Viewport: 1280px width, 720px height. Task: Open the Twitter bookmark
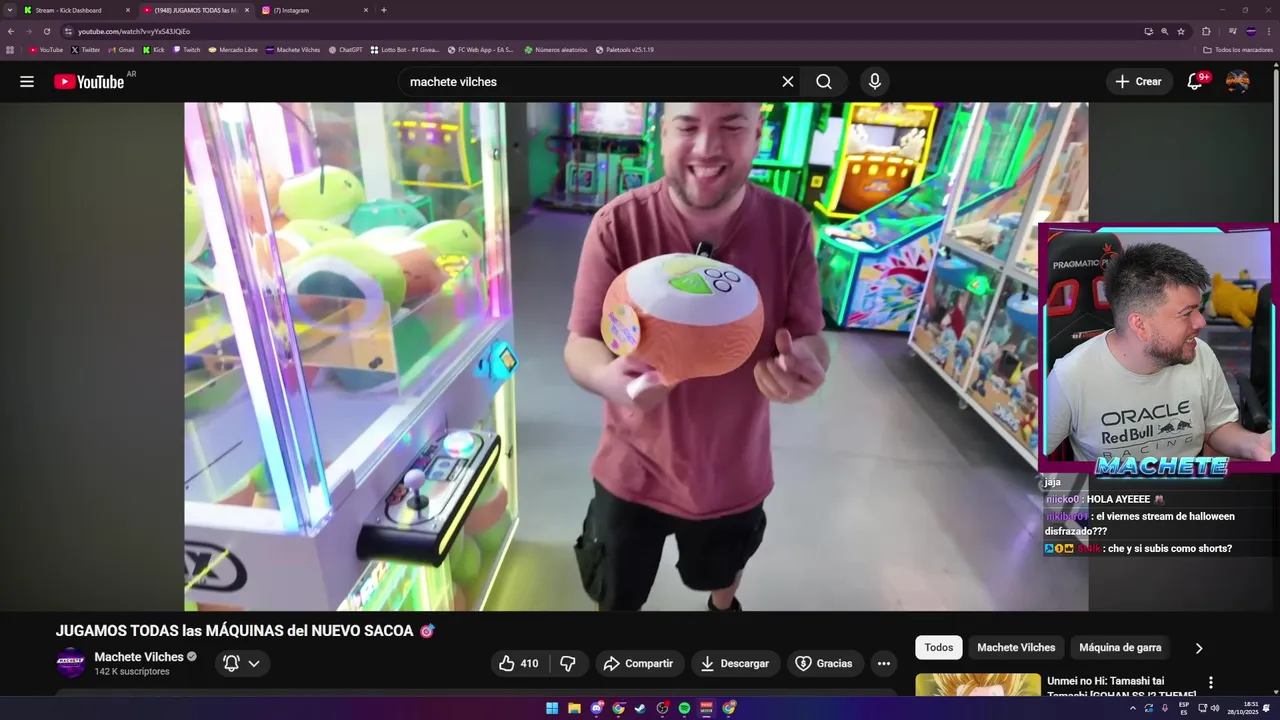(x=86, y=49)
